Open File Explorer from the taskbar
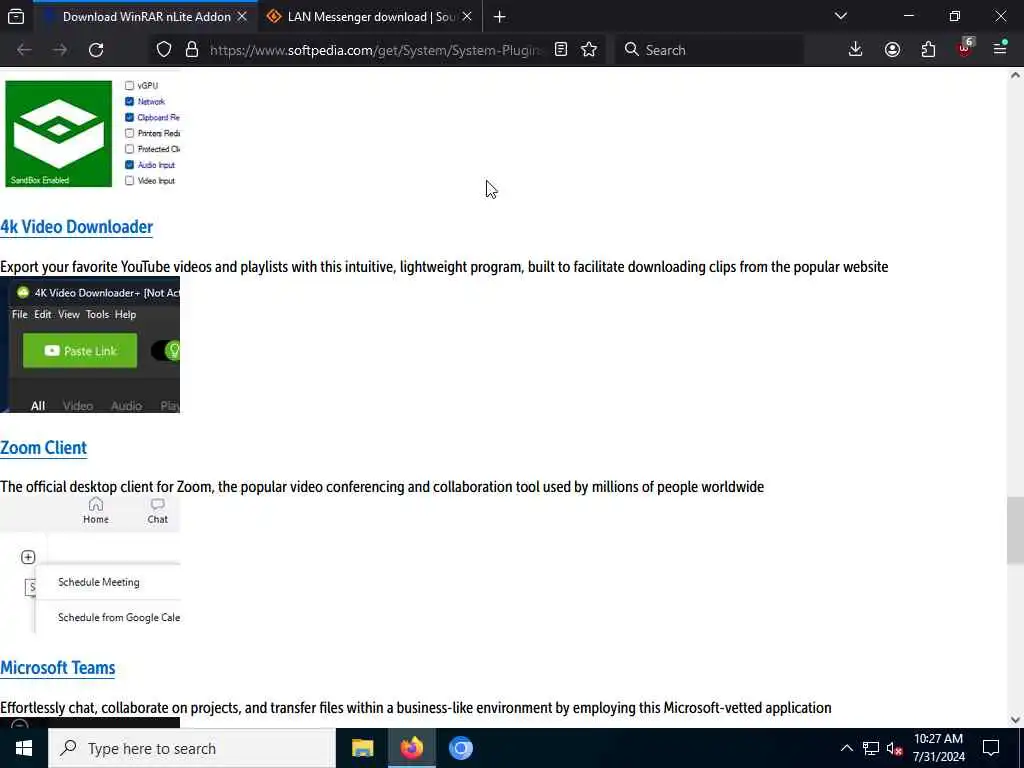The width and height of the screenshot is (1024, 768). click(362, 748)
